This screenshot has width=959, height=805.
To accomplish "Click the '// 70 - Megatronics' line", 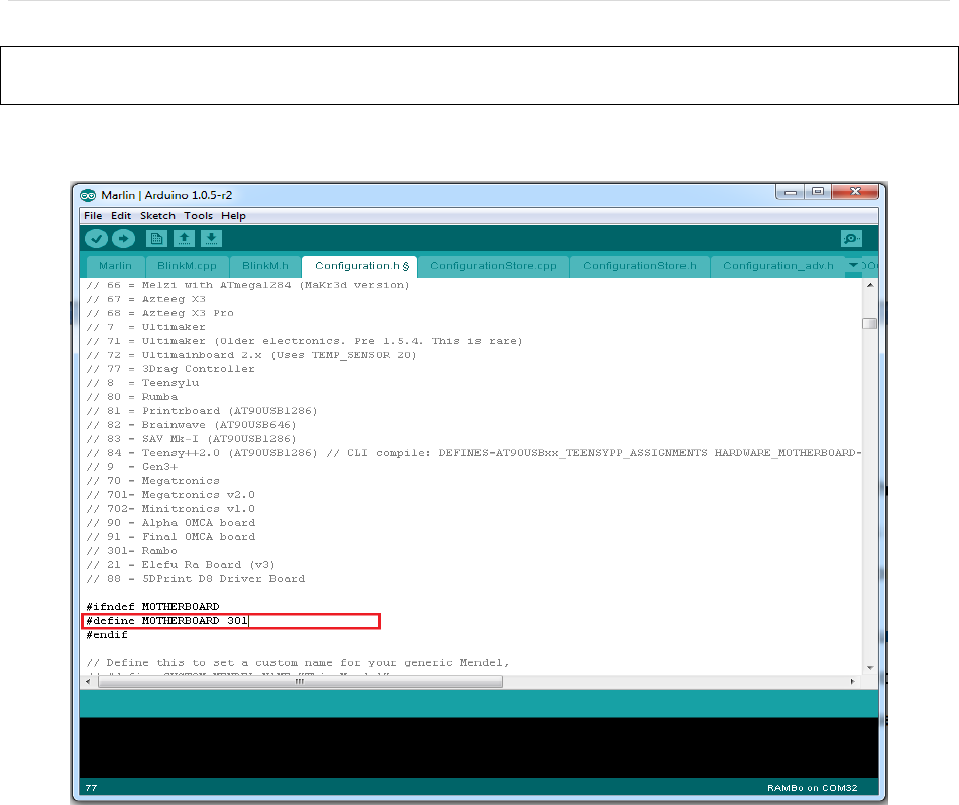I will click(153, 481).
